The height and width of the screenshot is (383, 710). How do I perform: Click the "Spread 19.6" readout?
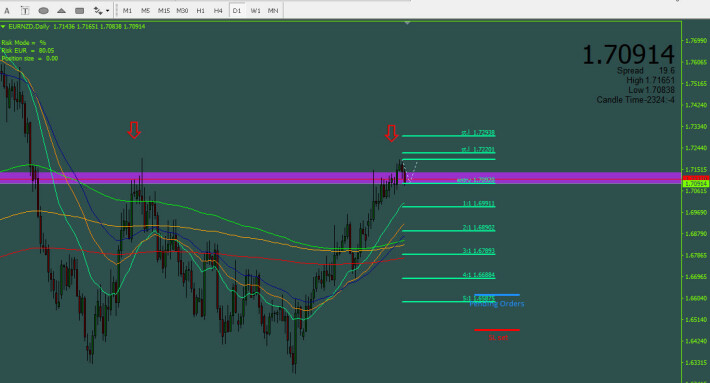click(x=646, y=71)
